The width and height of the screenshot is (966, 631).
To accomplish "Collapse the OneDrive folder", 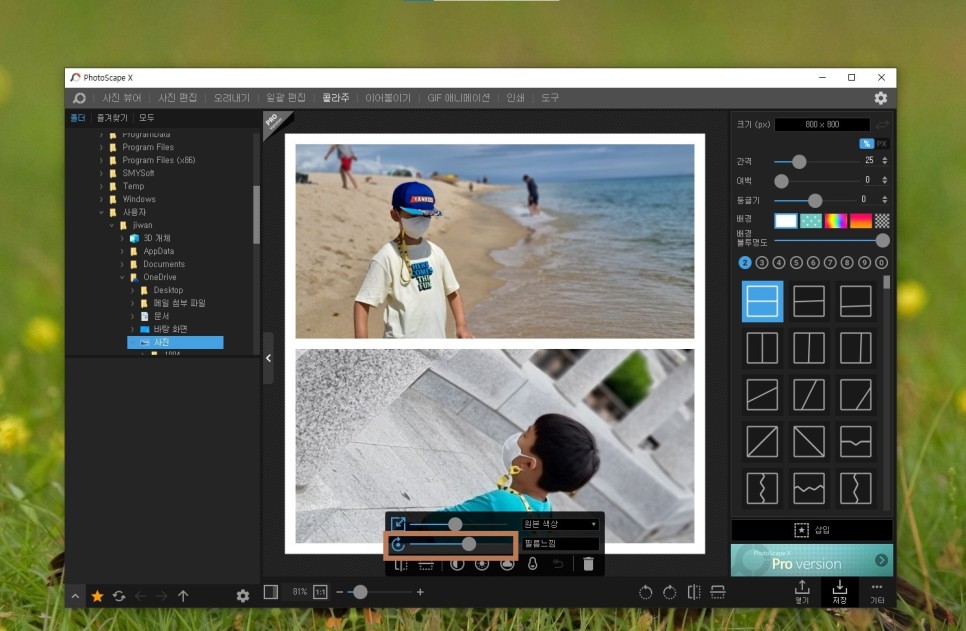I will (122, 277).
